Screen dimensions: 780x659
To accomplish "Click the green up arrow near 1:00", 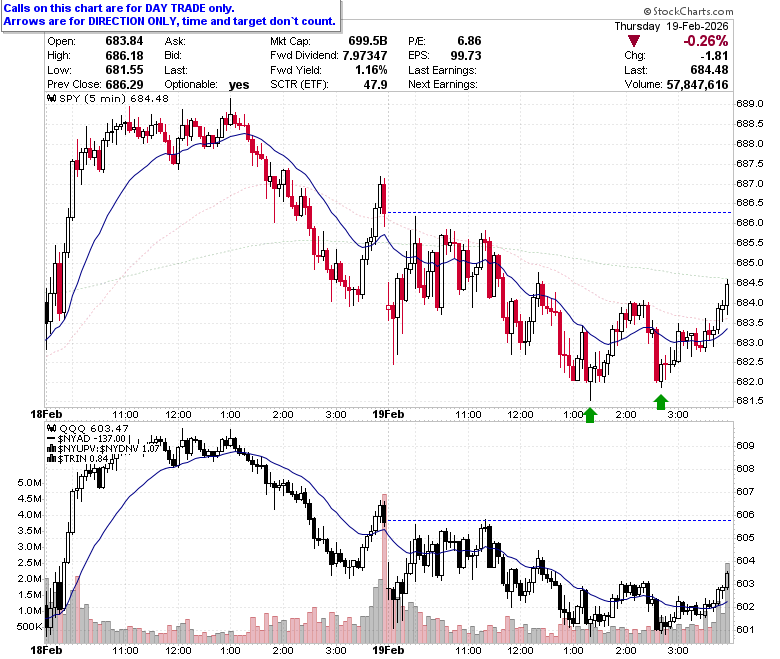I will 590,415.
